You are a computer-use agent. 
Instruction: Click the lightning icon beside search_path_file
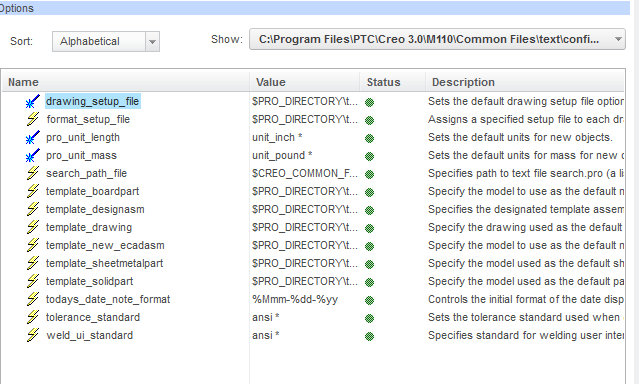click(x=33, y=173)
